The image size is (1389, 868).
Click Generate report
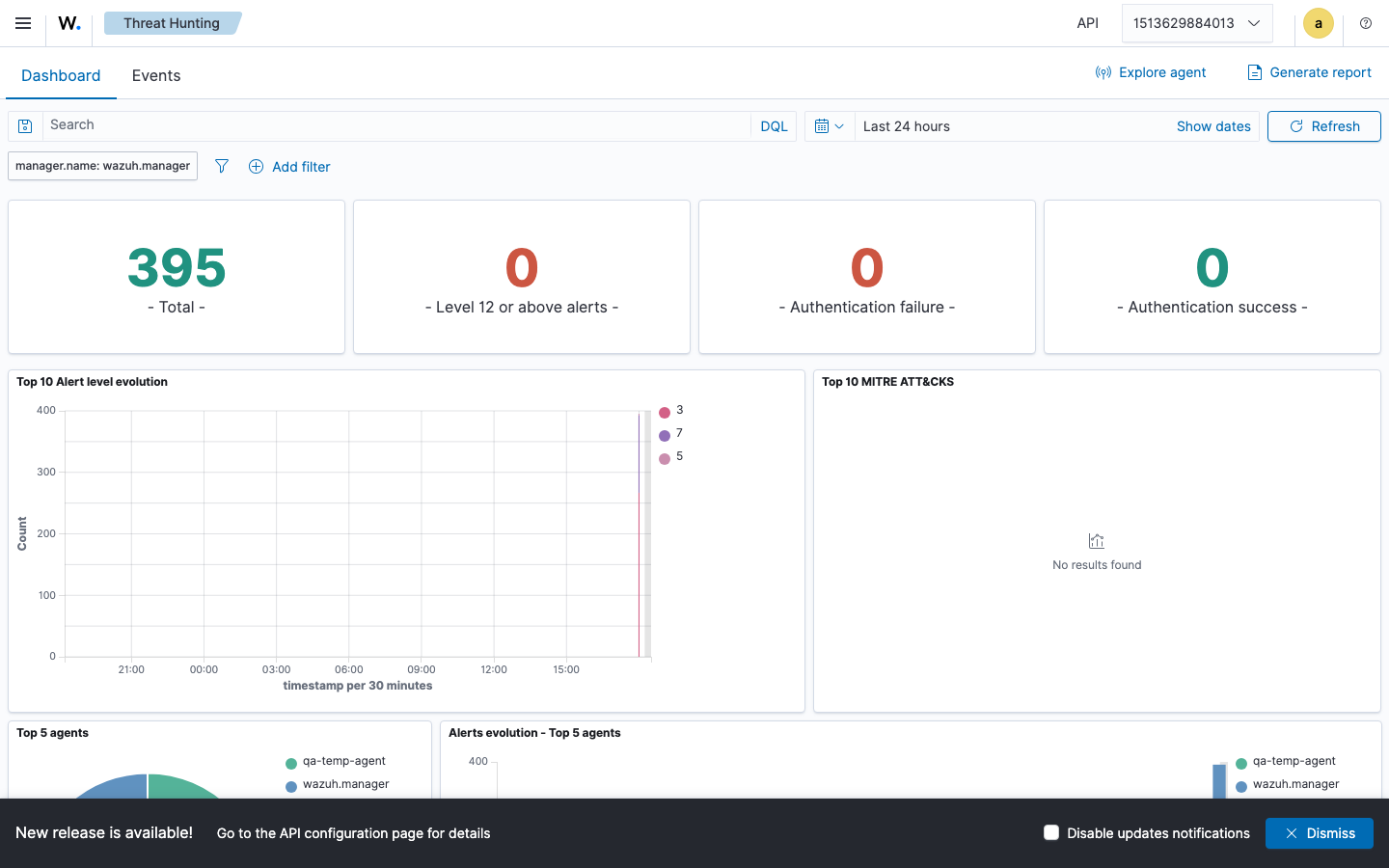point(1309,72)
